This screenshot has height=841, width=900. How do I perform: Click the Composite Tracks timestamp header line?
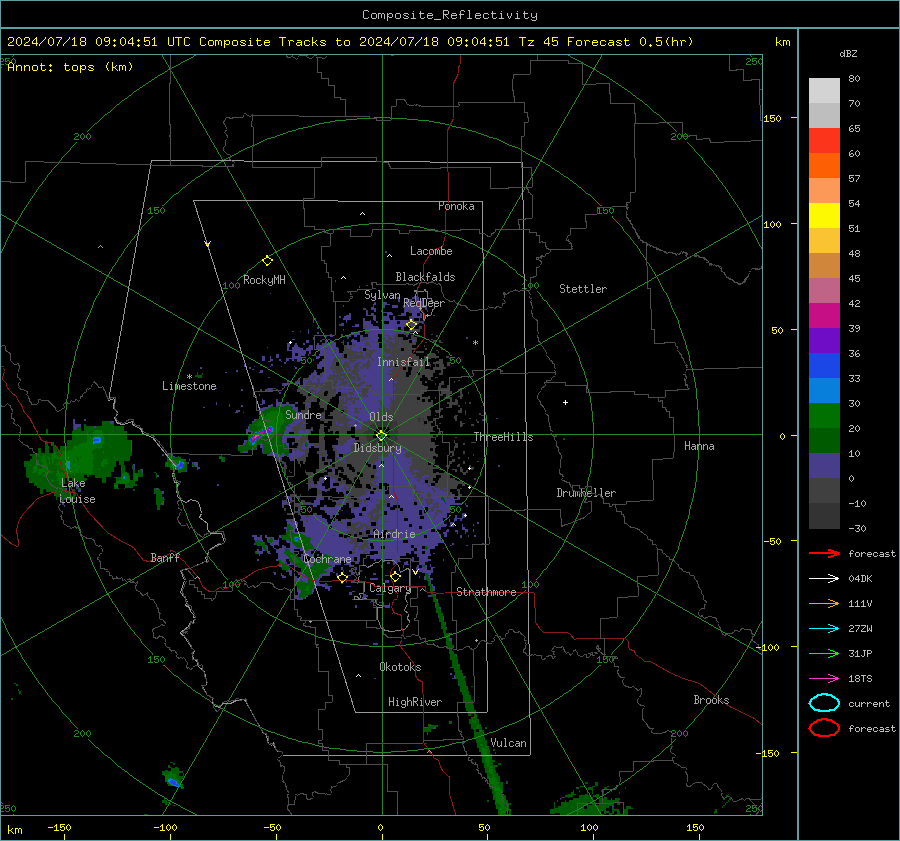pos(350,42)
